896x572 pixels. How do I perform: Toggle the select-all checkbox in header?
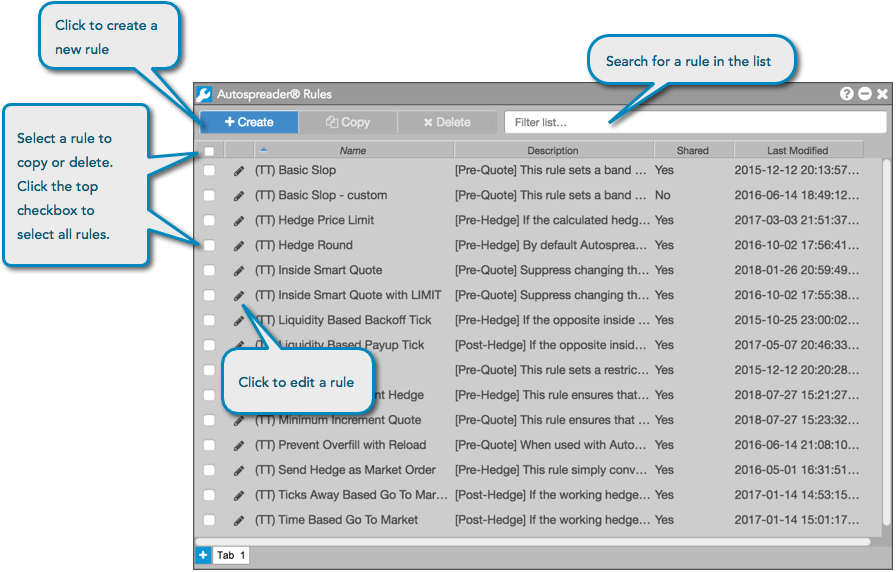(x=209, y=151)
